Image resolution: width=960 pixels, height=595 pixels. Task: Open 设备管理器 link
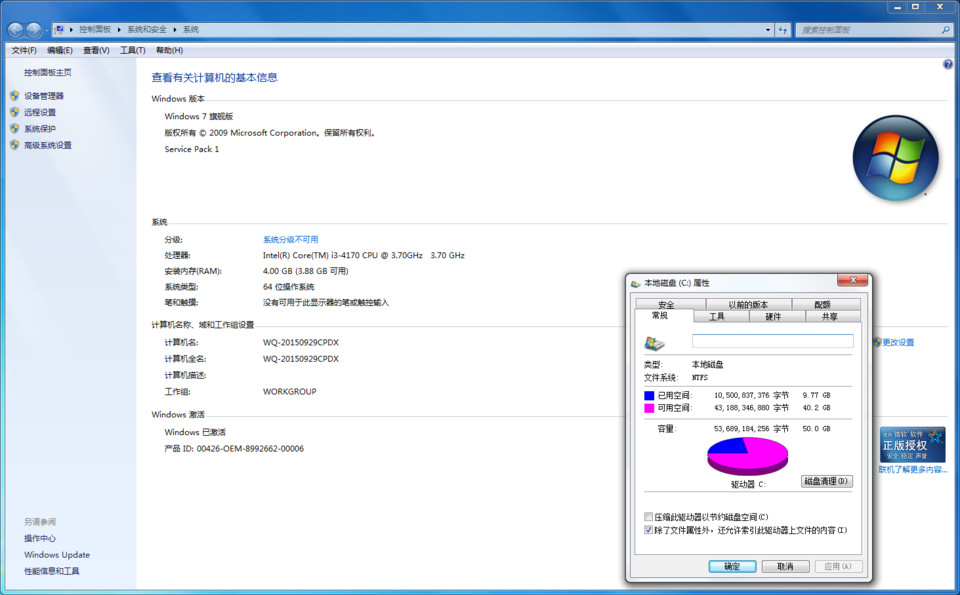[x=44, y=95]
